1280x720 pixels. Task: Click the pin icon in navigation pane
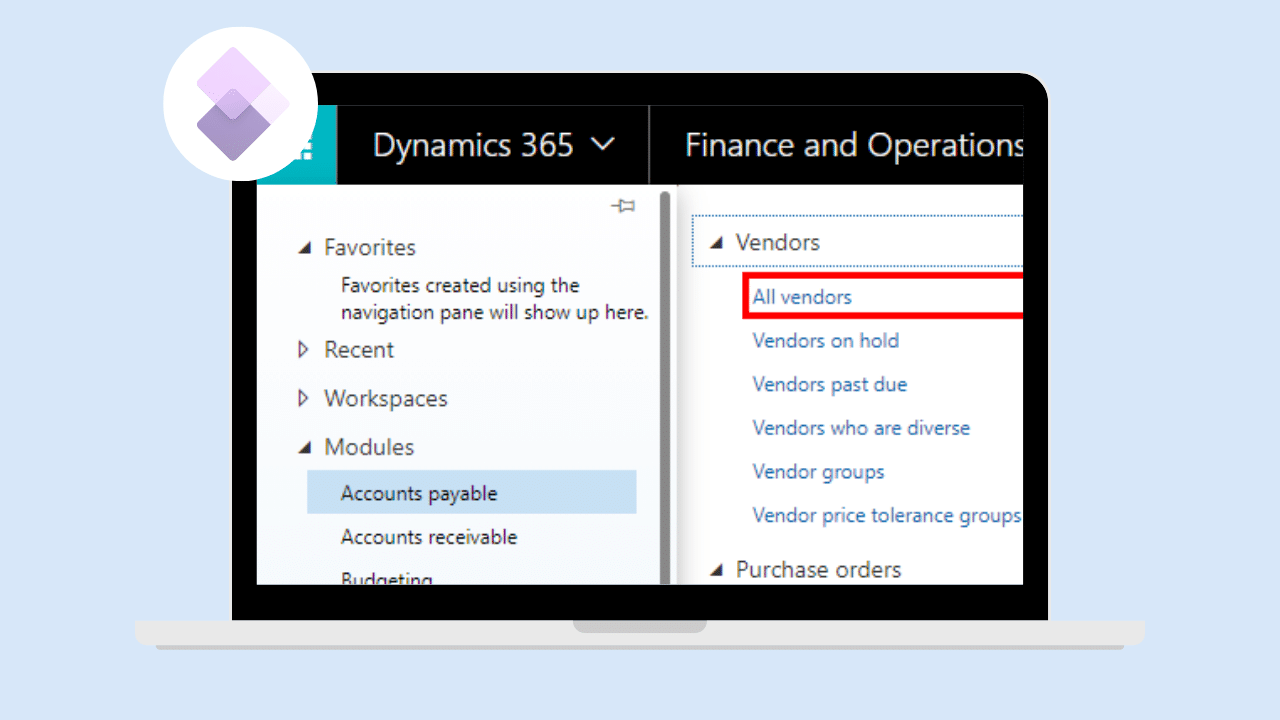pos(623,206)
